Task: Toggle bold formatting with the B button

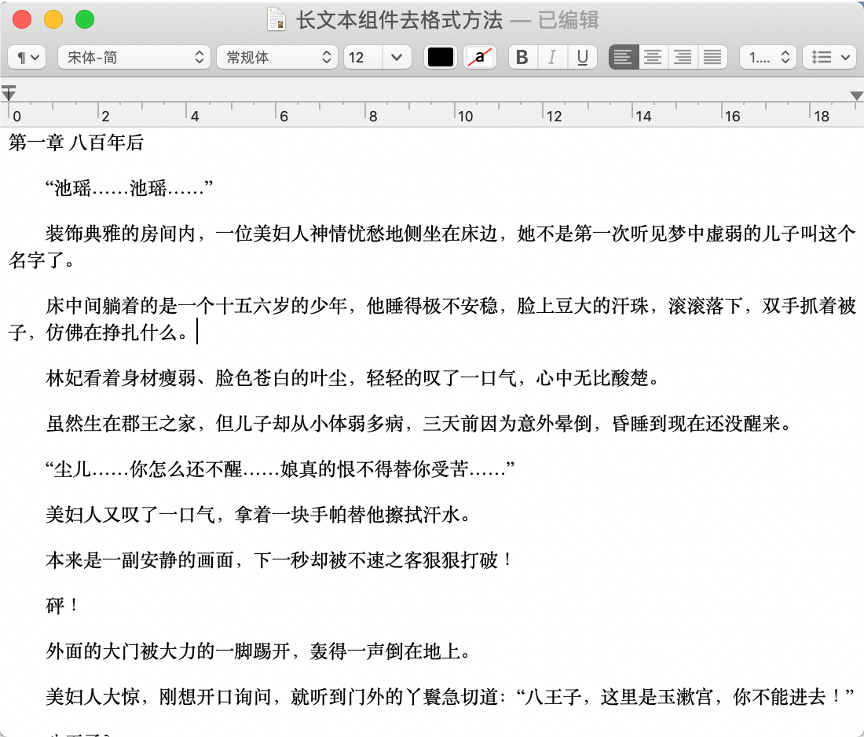Action: click(x=521, y=57)
